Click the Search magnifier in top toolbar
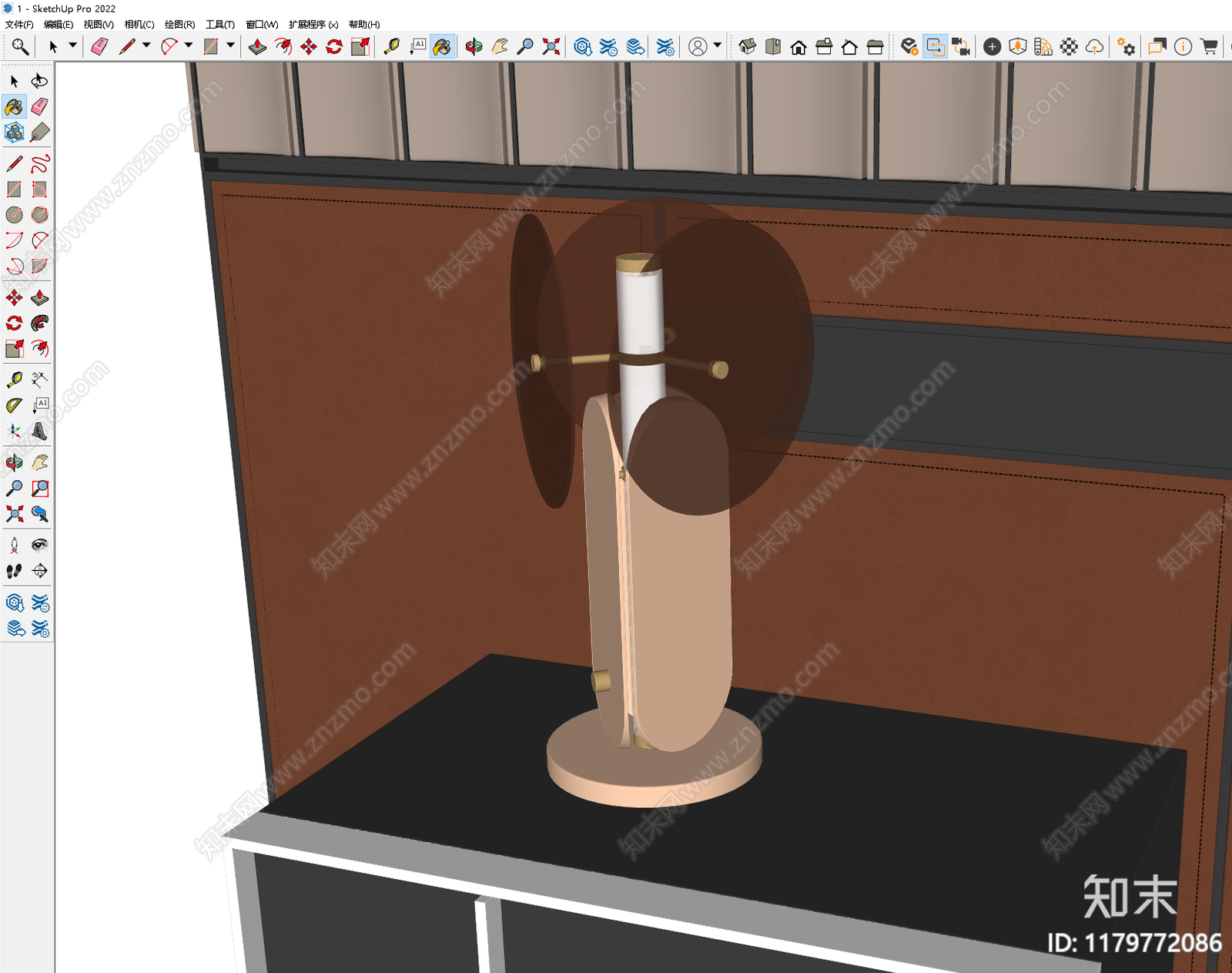Image resolution: width=1232 pixels, height=973 pixels. point(20,47)
